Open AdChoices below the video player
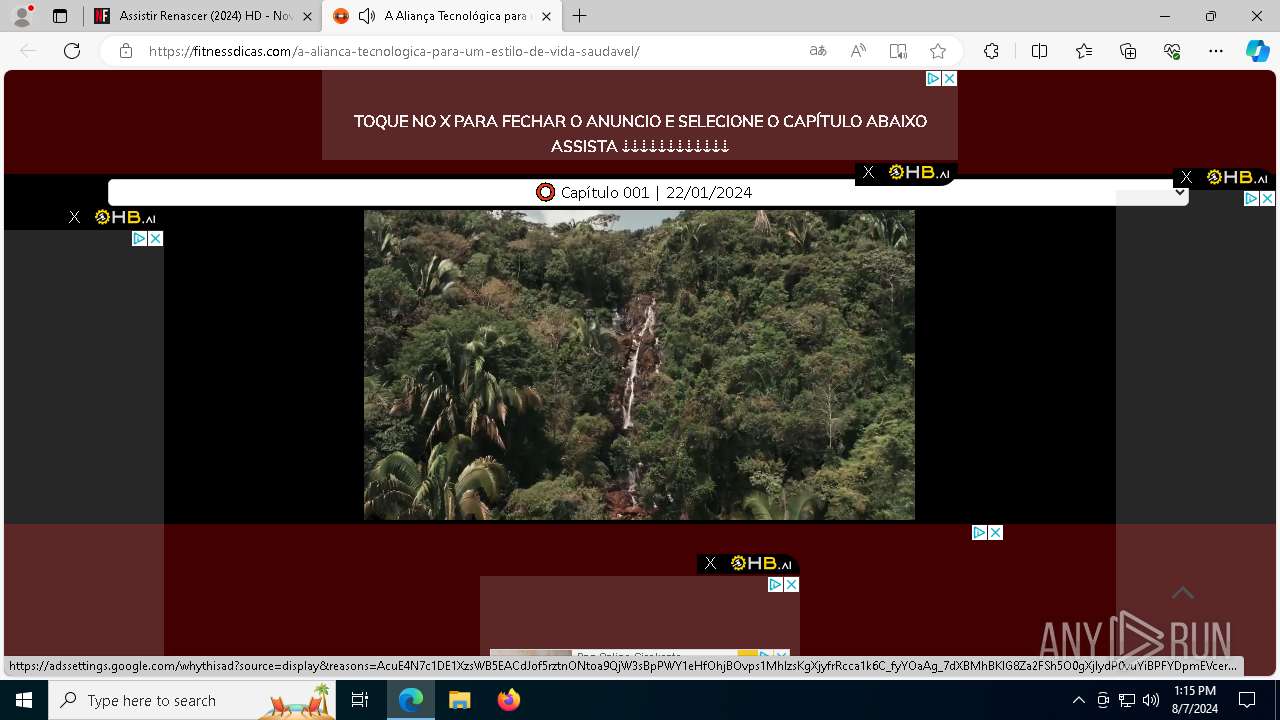The height and width of the screenshot is (720, 1280). (x=980, y=532)
